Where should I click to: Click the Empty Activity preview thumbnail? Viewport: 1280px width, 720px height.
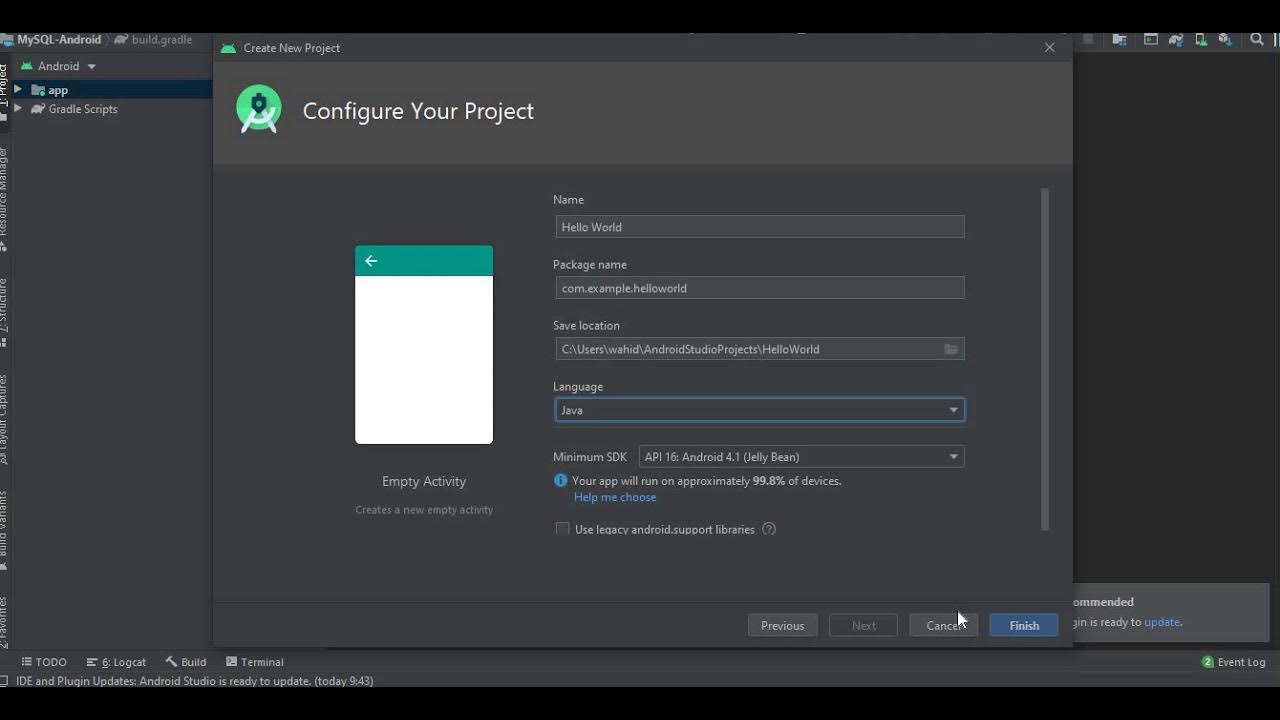click(x=424, y=345)
